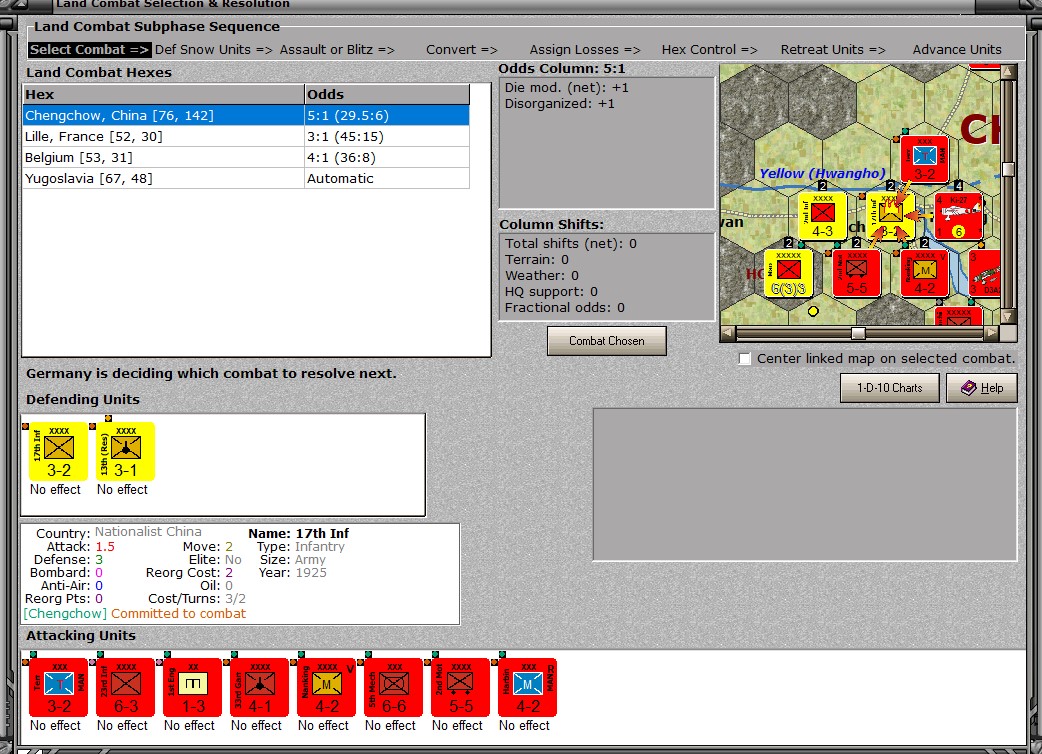The image size is (1042, 754).
Task: Enable center linked map on selected combat
Action: [745, 359]
